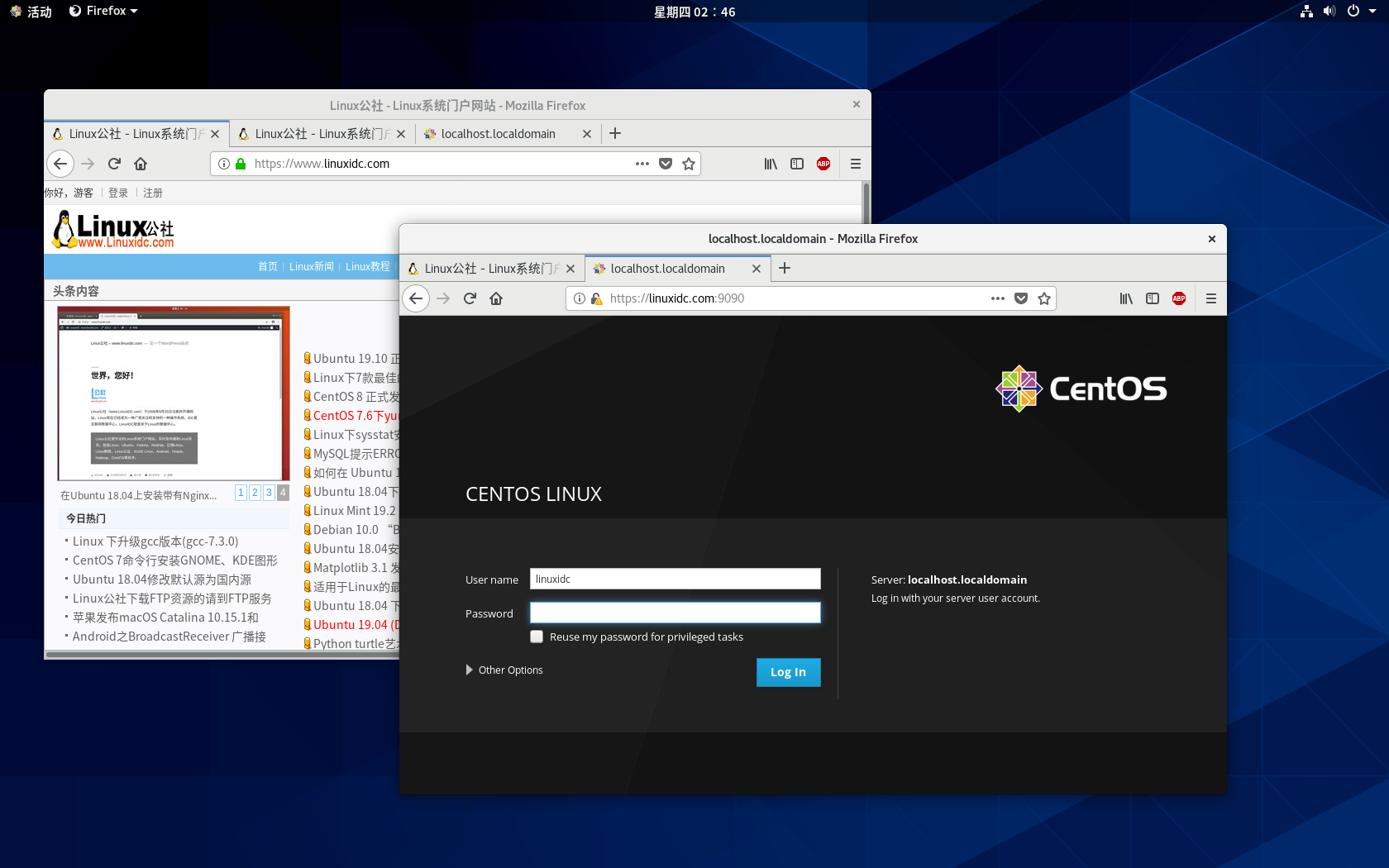Open the Firefox Library icon on the Cockpit window toolbar

tap(1125, 298)
